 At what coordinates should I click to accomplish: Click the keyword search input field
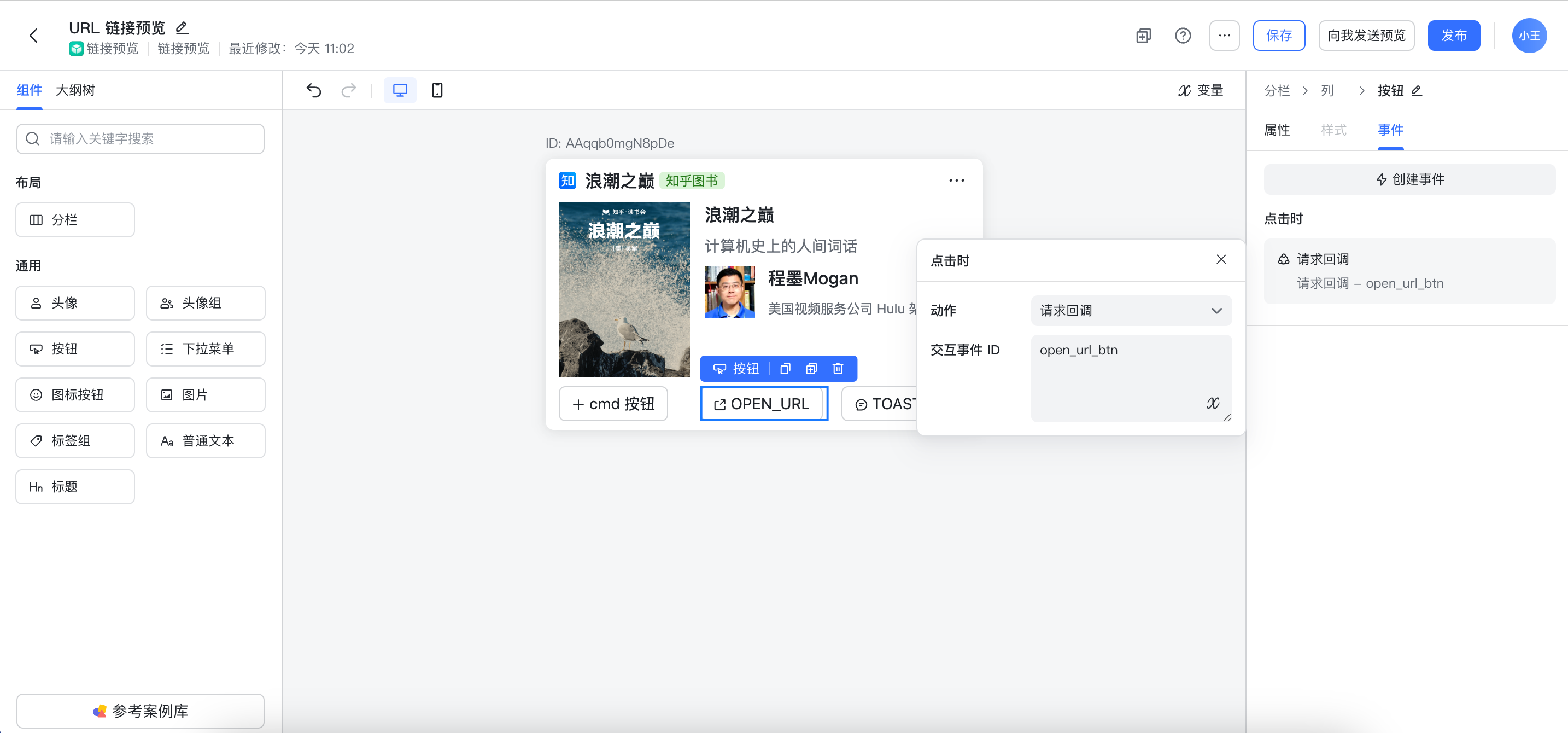[x=140, y=139]
